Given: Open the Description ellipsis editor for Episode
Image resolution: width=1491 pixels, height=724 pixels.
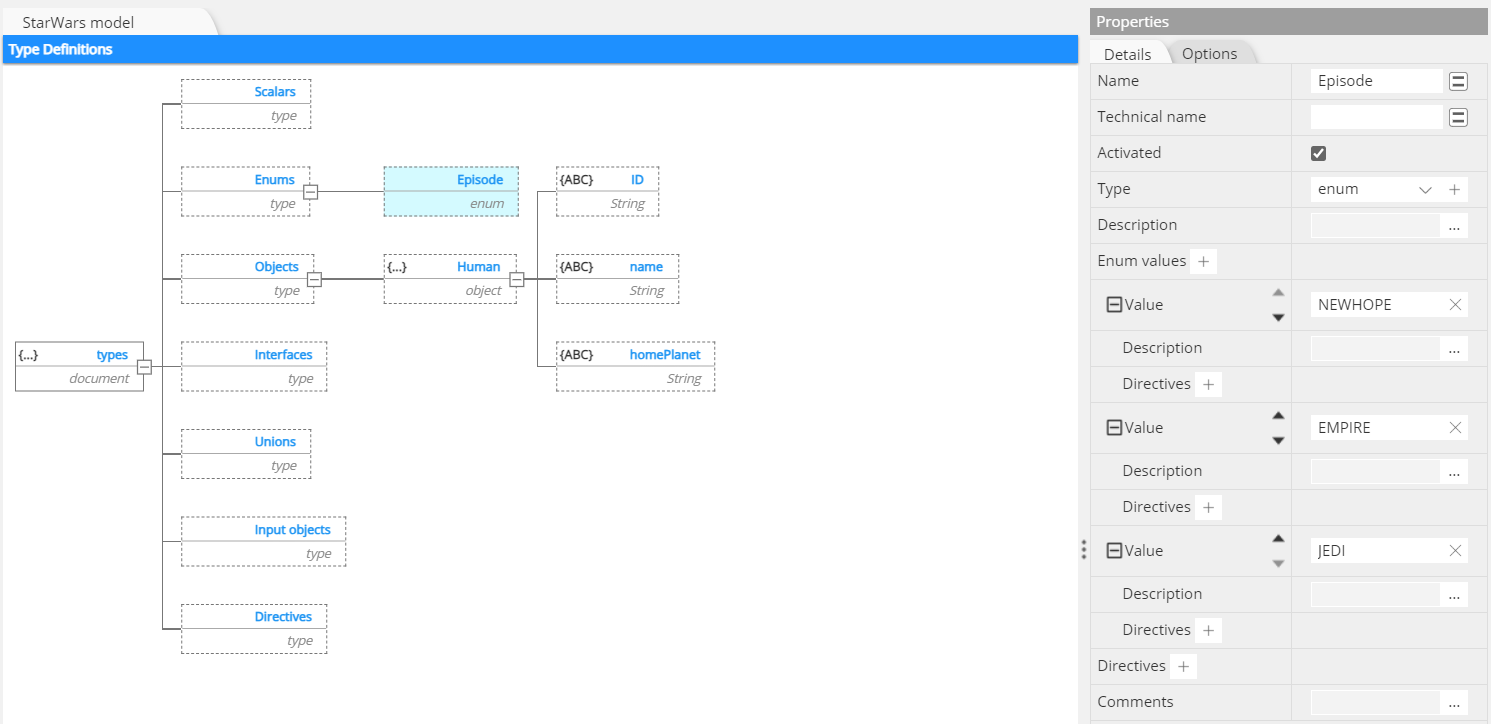Looking at the screenshot, I should point(1454,225).
